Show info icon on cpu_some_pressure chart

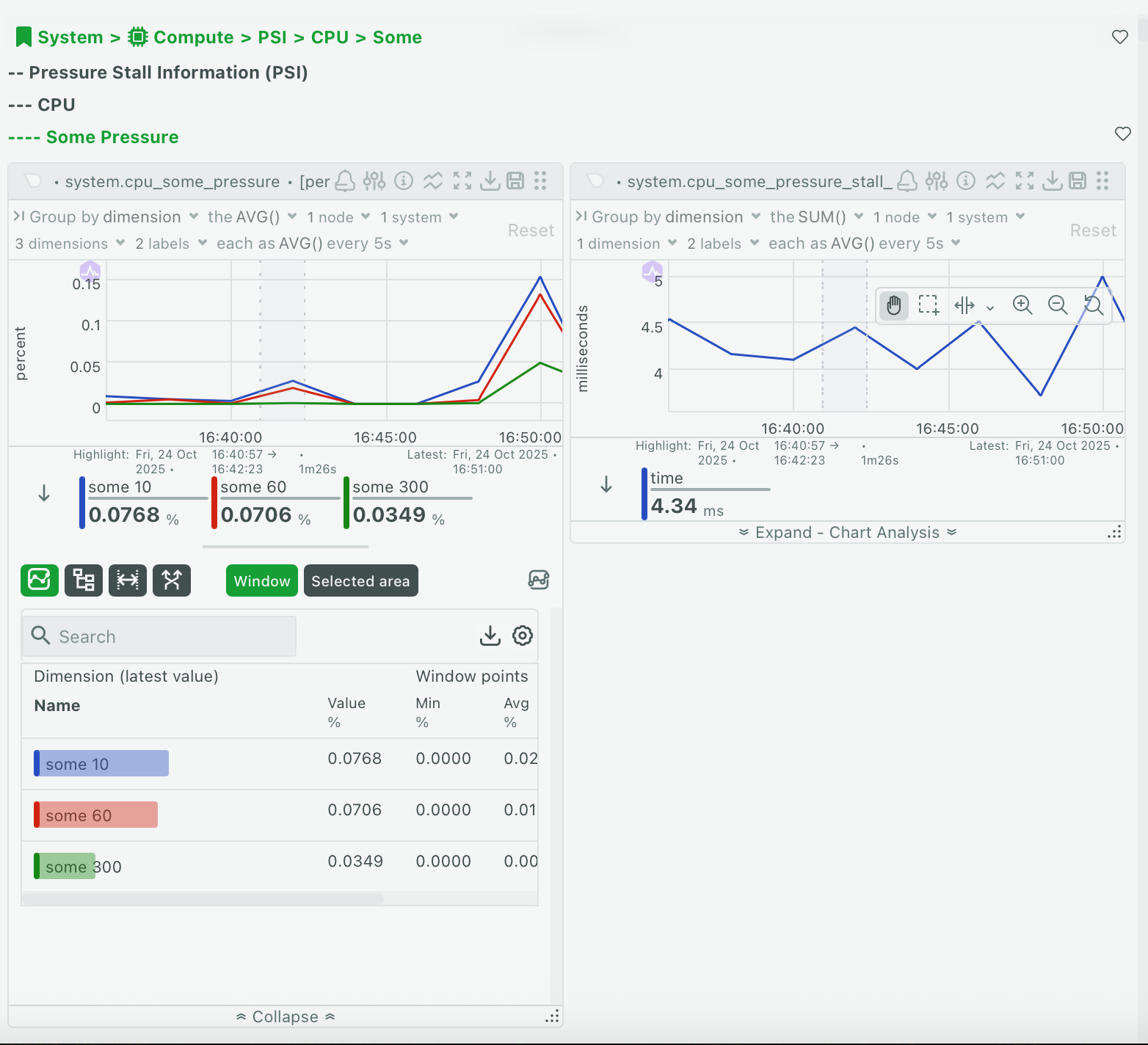404,181
